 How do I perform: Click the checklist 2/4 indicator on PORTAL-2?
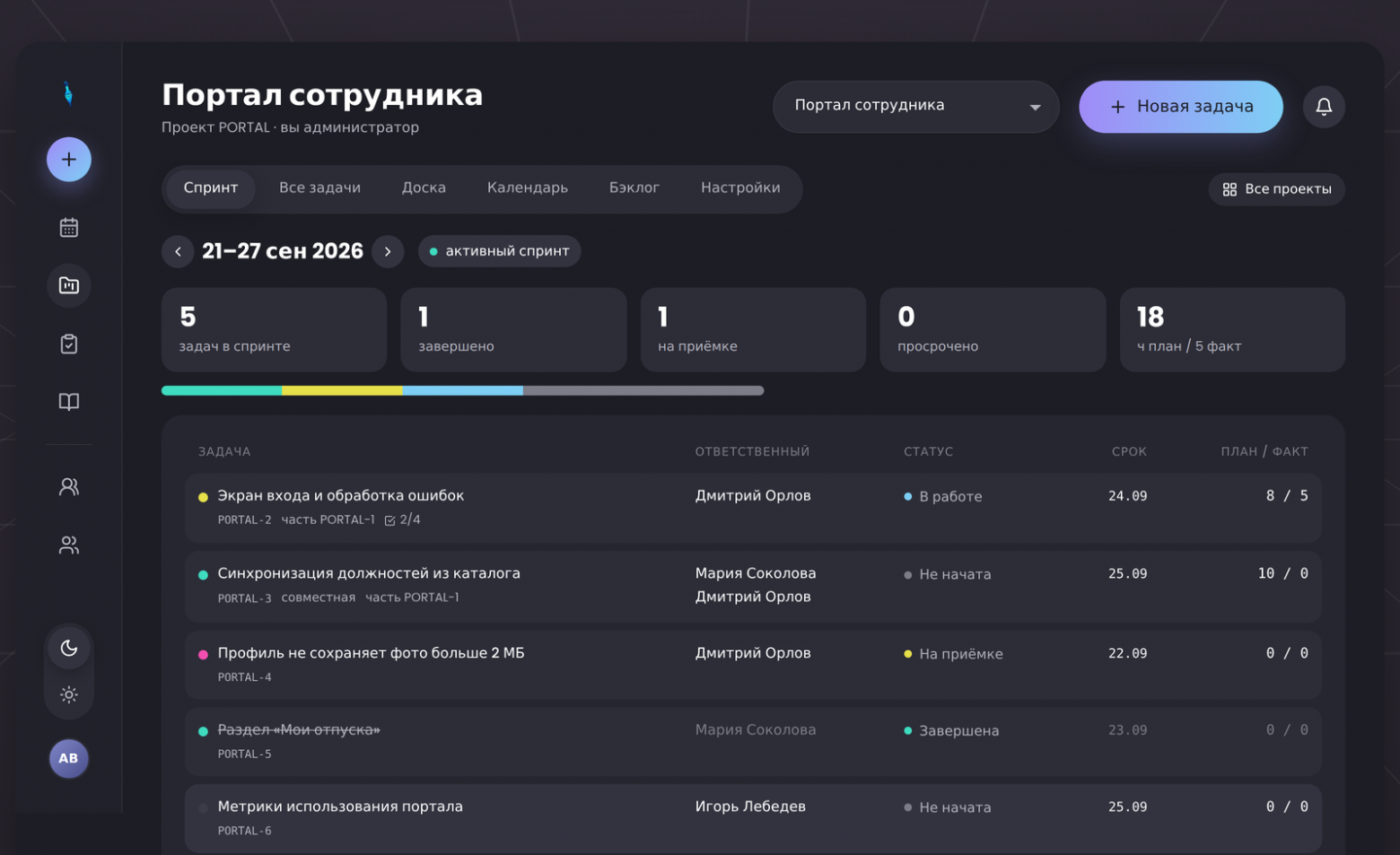point(403,520)
